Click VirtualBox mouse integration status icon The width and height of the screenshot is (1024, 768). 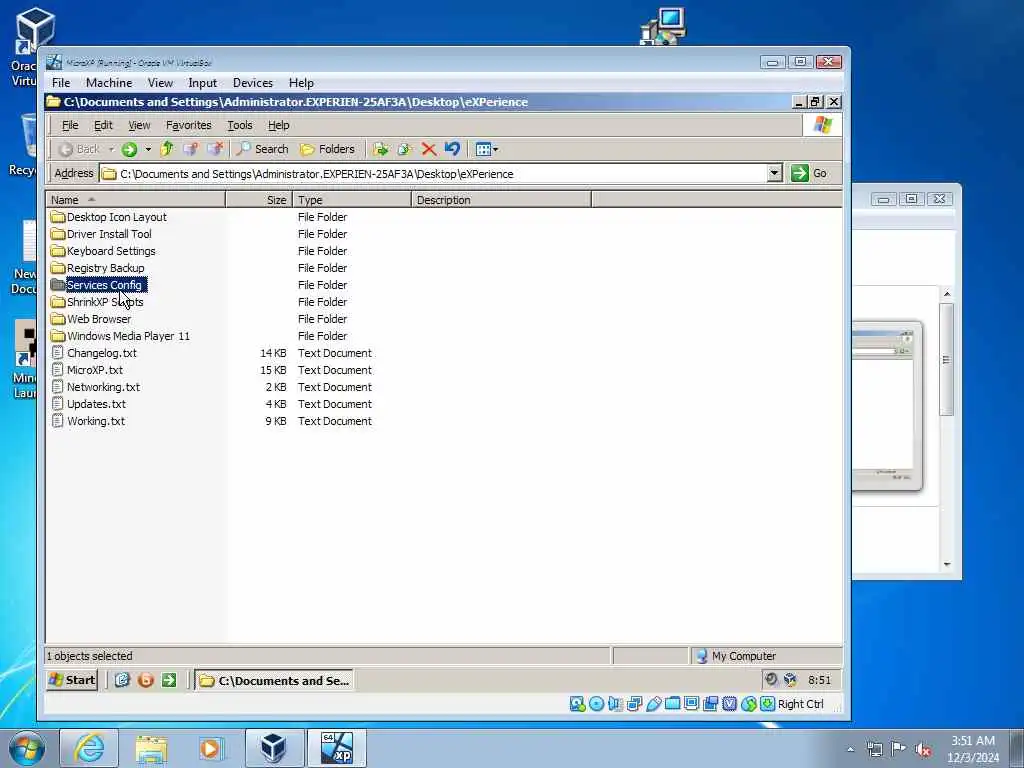(749, 703)
